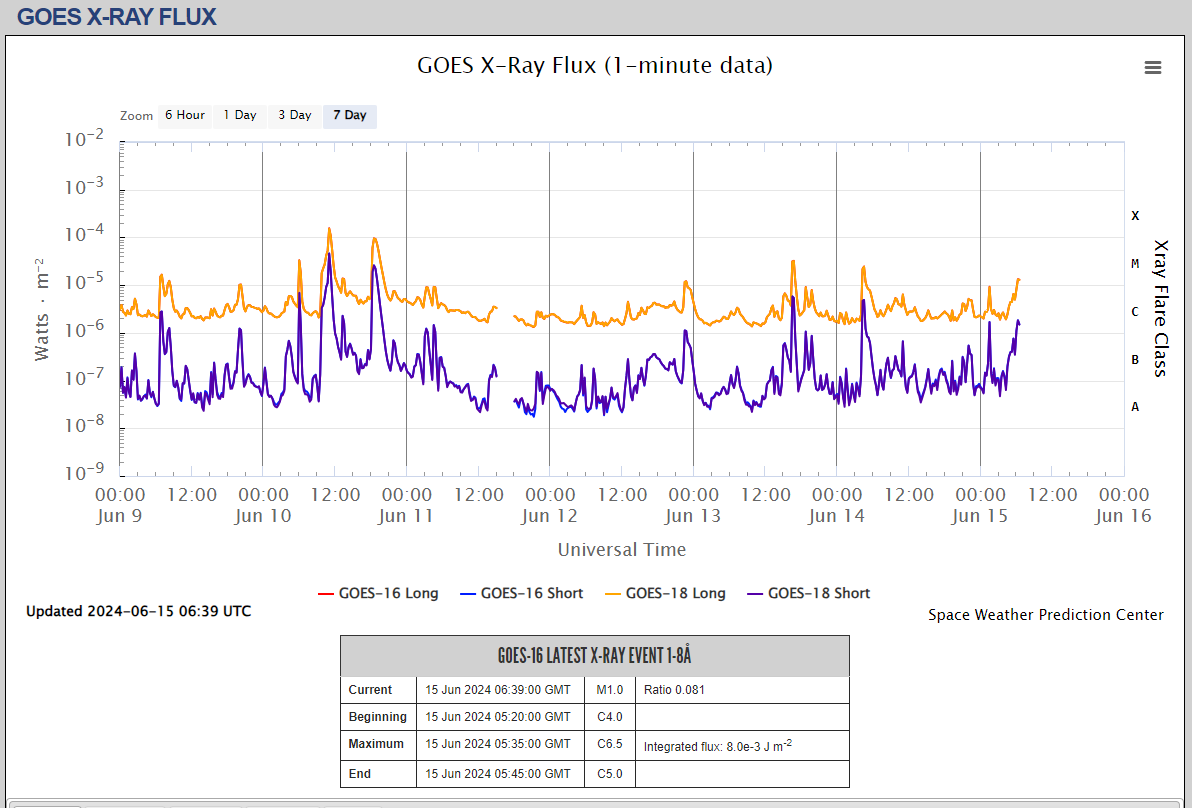Click the chart title GOES X-Ray Flux (1-minute data)
Viewport: 1192px width, 808px height.
tap(595, 66)
